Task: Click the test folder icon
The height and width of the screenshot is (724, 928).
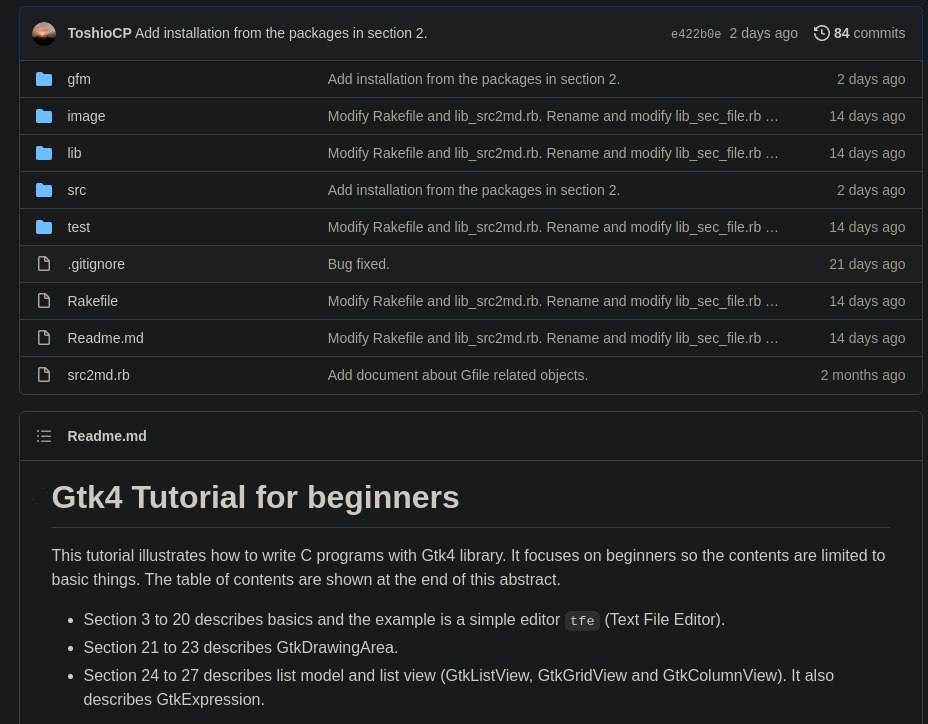Action: click(44, 227)
